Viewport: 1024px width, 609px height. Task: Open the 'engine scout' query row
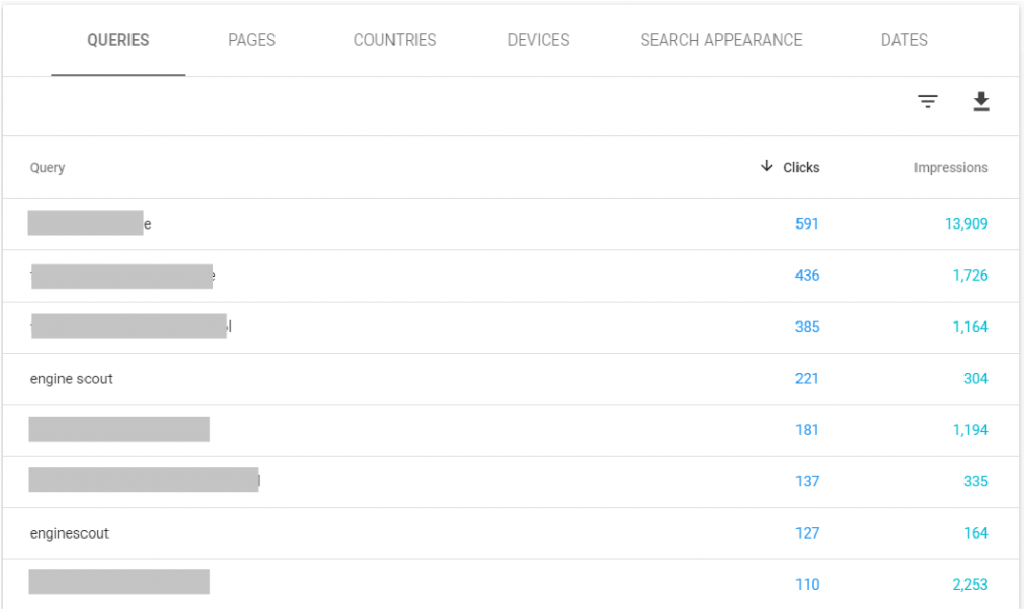(71, 379)
